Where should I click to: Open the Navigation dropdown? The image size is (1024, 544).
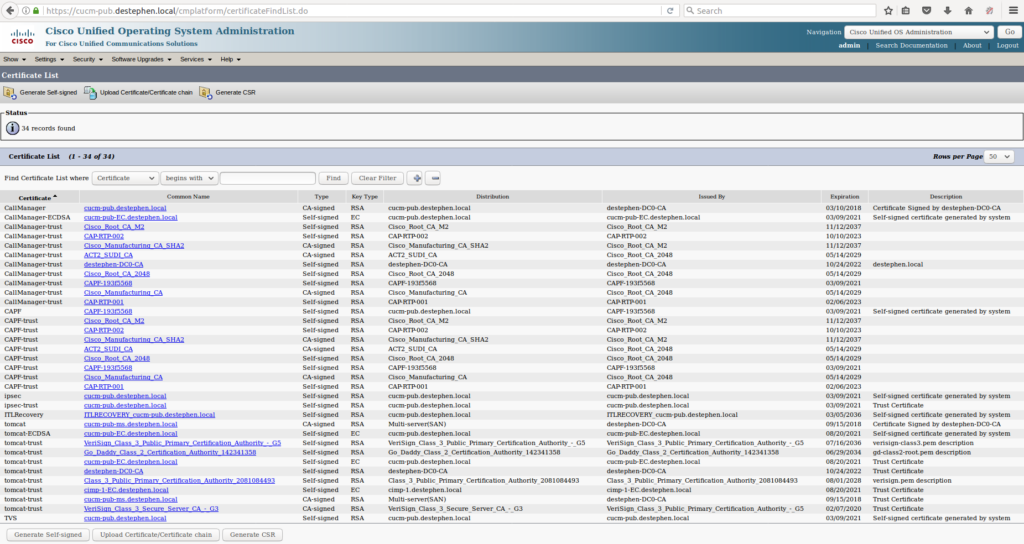click(919, 32)
